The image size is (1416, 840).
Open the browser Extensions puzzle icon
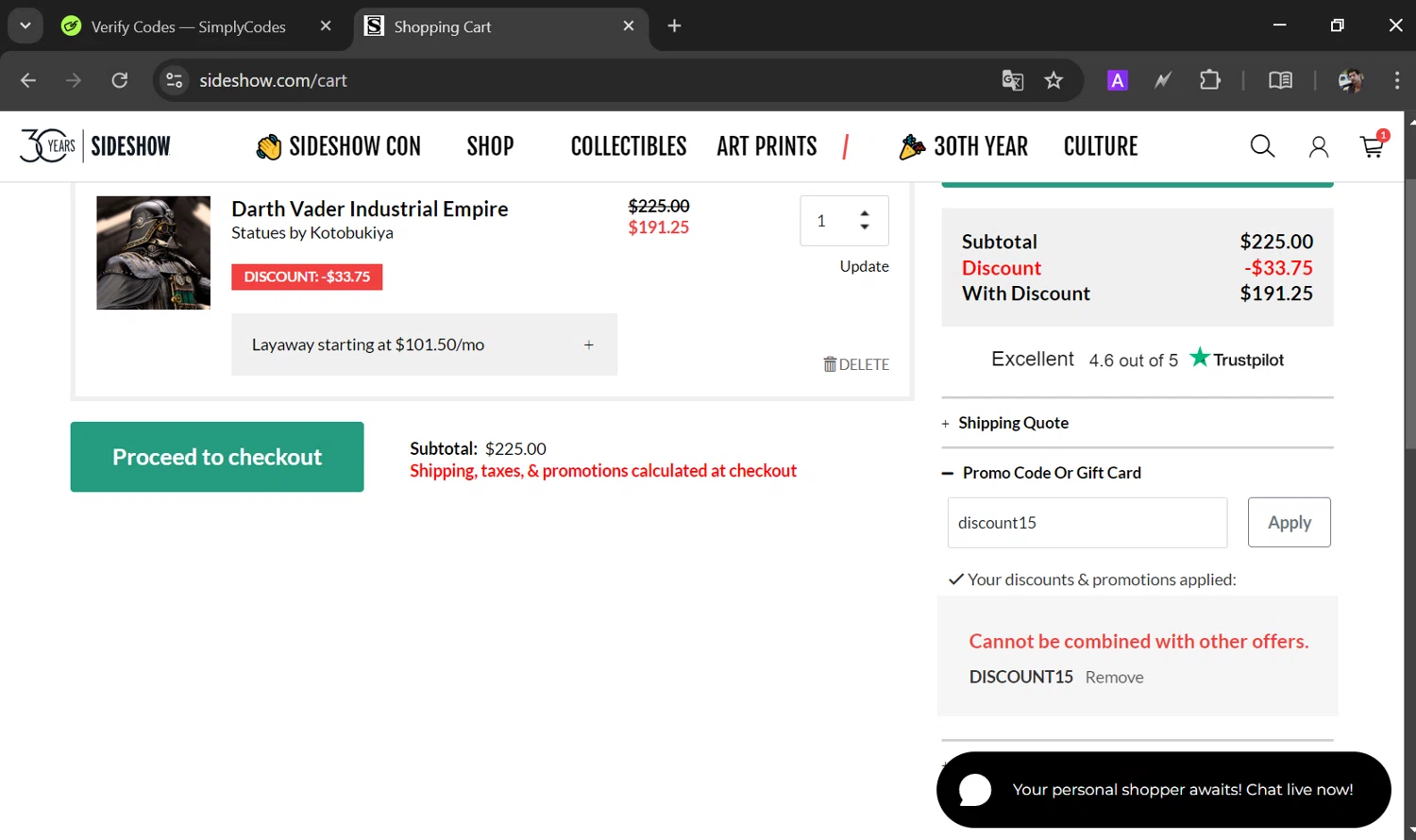click(1209, 80)
